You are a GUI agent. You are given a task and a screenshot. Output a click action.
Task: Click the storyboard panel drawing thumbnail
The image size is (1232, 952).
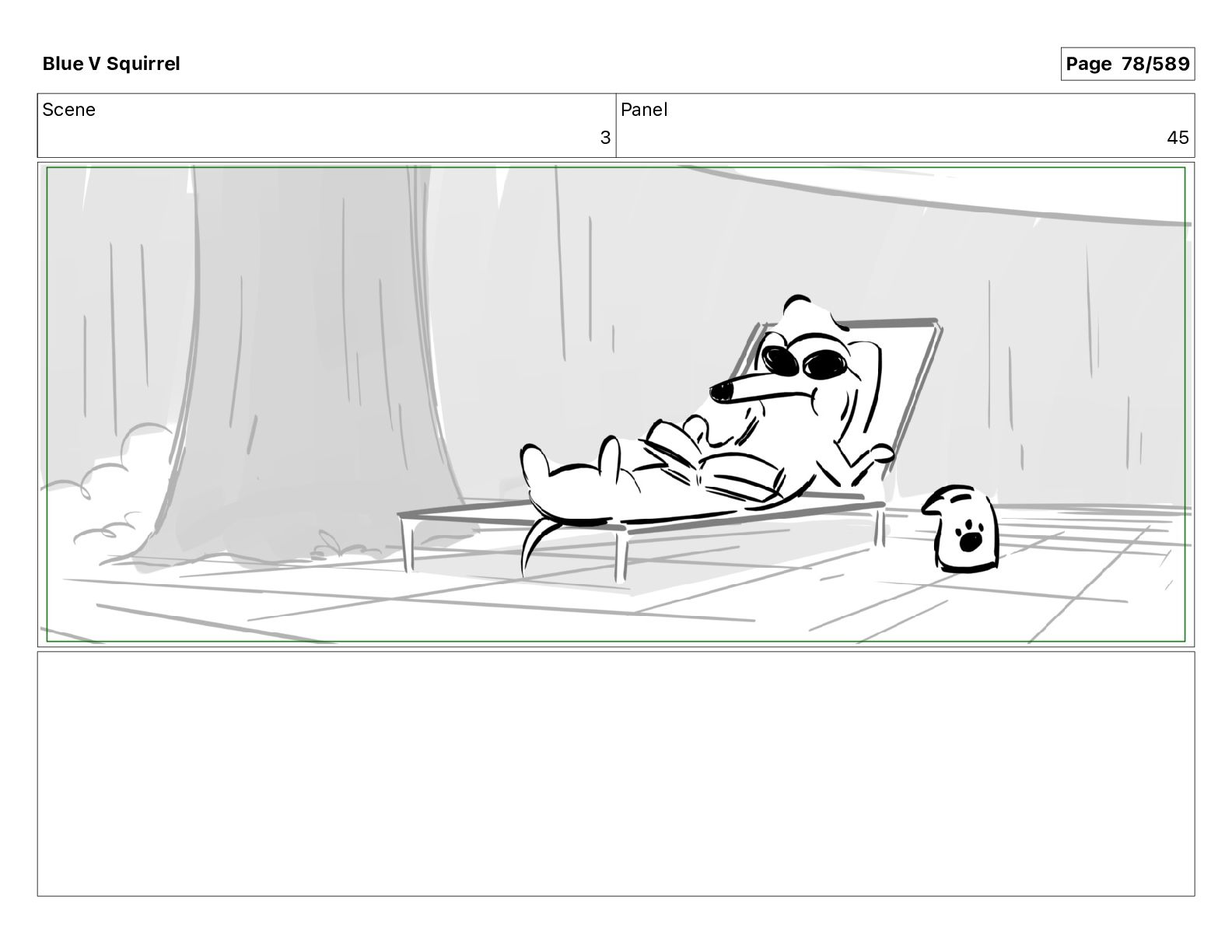[616, 404]
